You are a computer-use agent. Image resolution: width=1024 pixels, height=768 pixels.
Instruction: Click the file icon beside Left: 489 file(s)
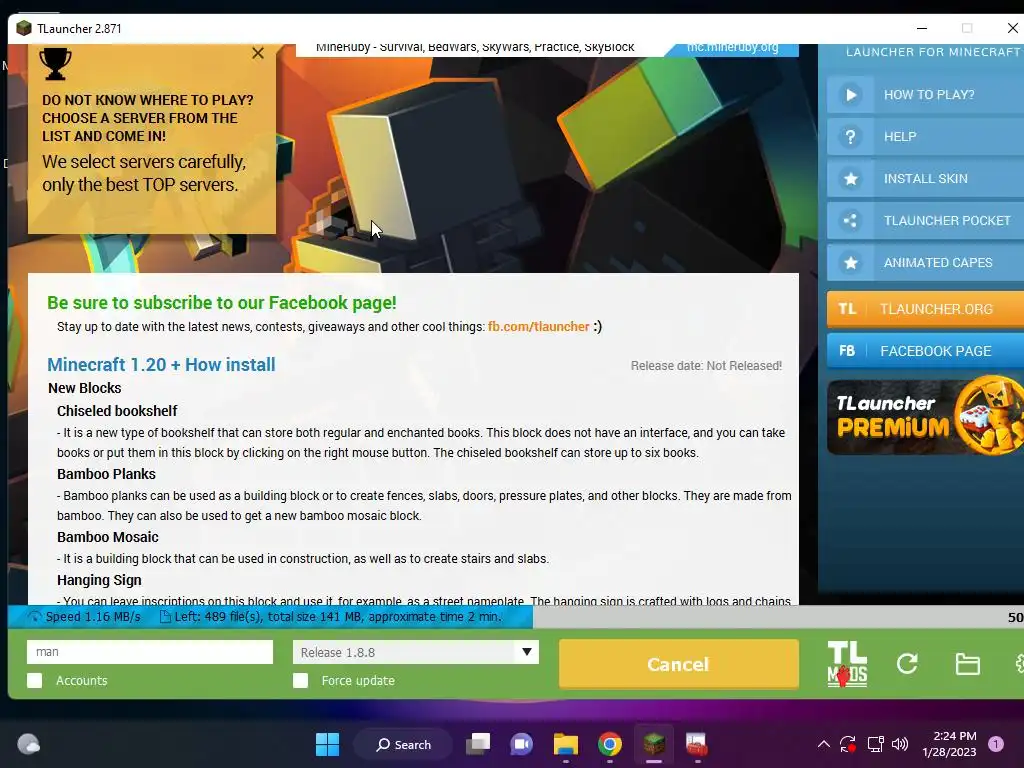[x=165, y=616]
